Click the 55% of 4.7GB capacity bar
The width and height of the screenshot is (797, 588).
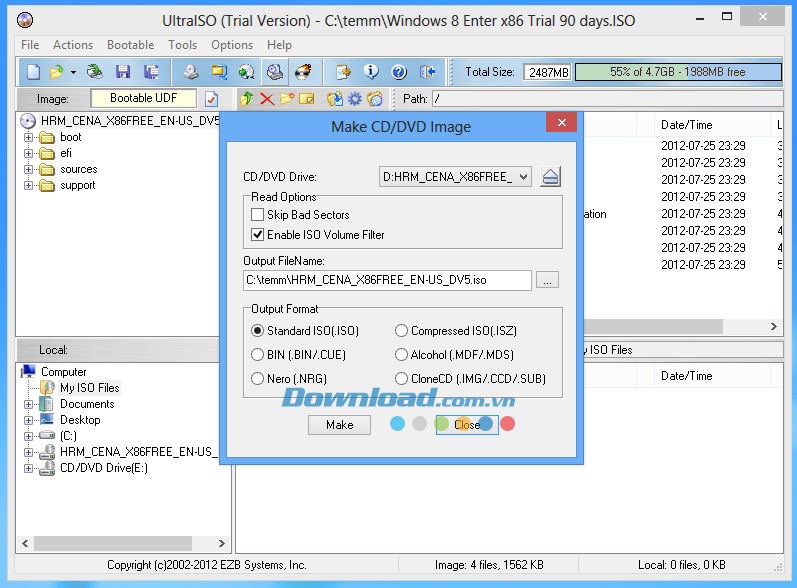point(677,72)
